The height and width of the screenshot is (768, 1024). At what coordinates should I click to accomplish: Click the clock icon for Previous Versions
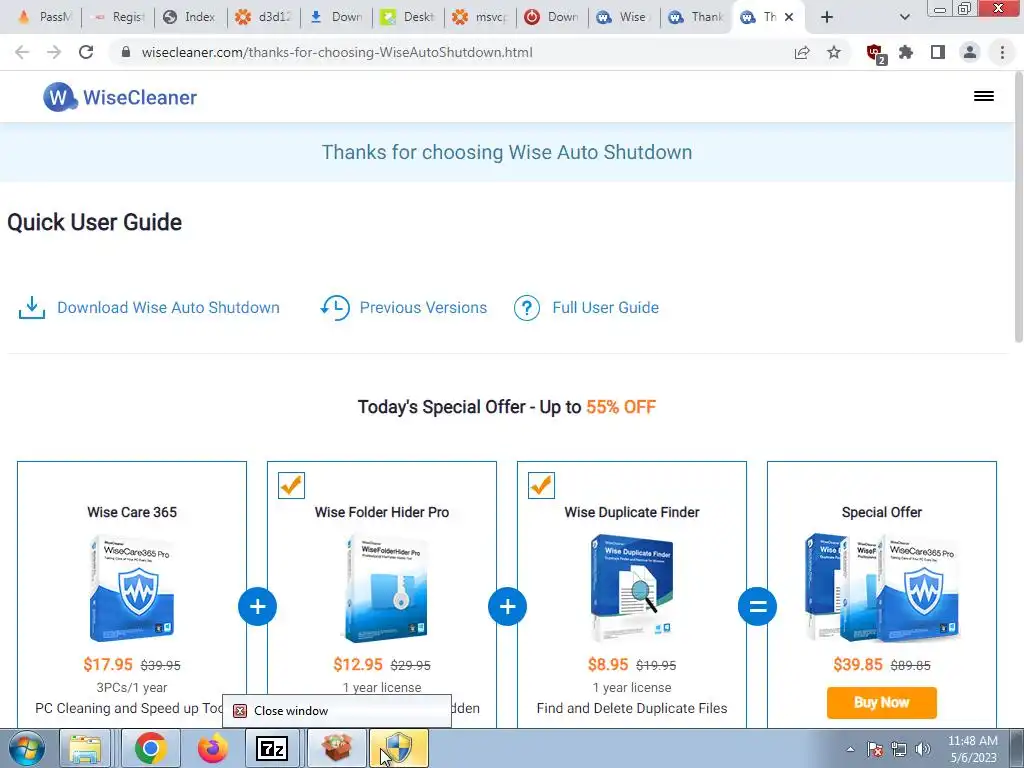tap(335, 308)
